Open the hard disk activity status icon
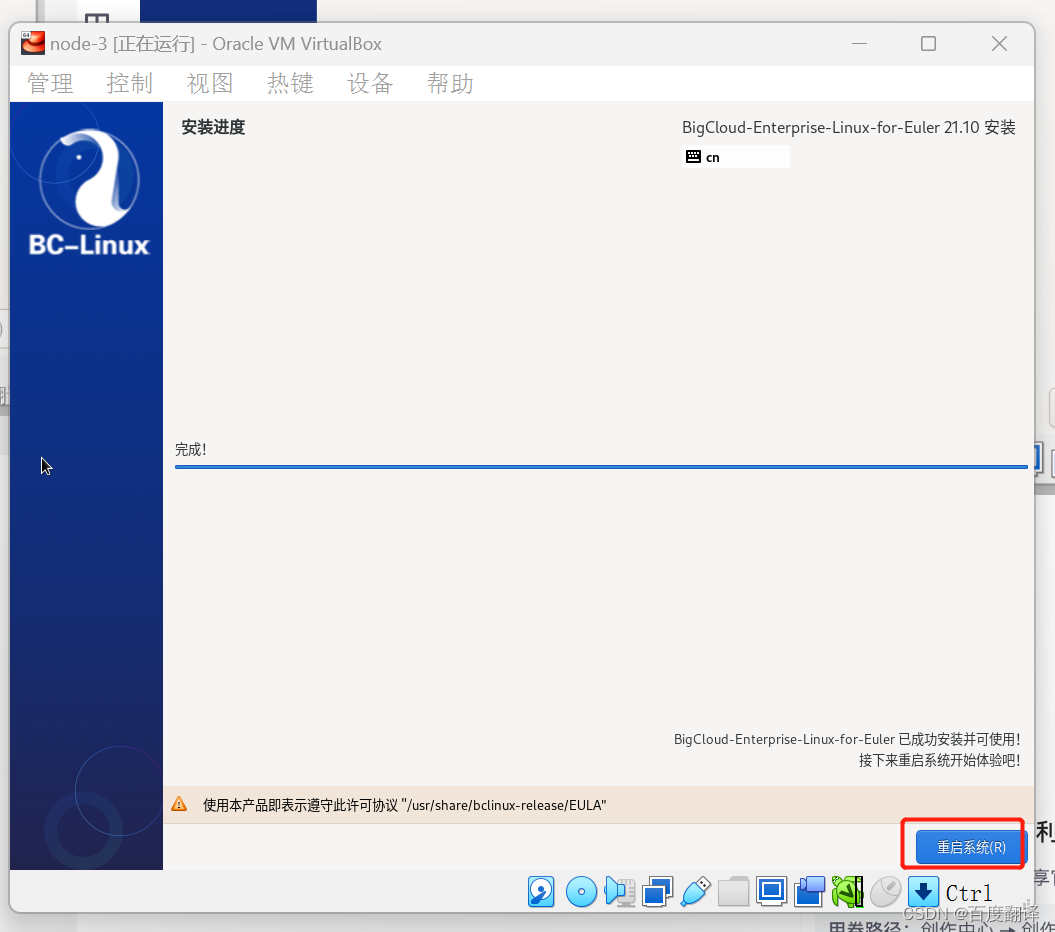The image size is (1055, 932). point(541,891)
